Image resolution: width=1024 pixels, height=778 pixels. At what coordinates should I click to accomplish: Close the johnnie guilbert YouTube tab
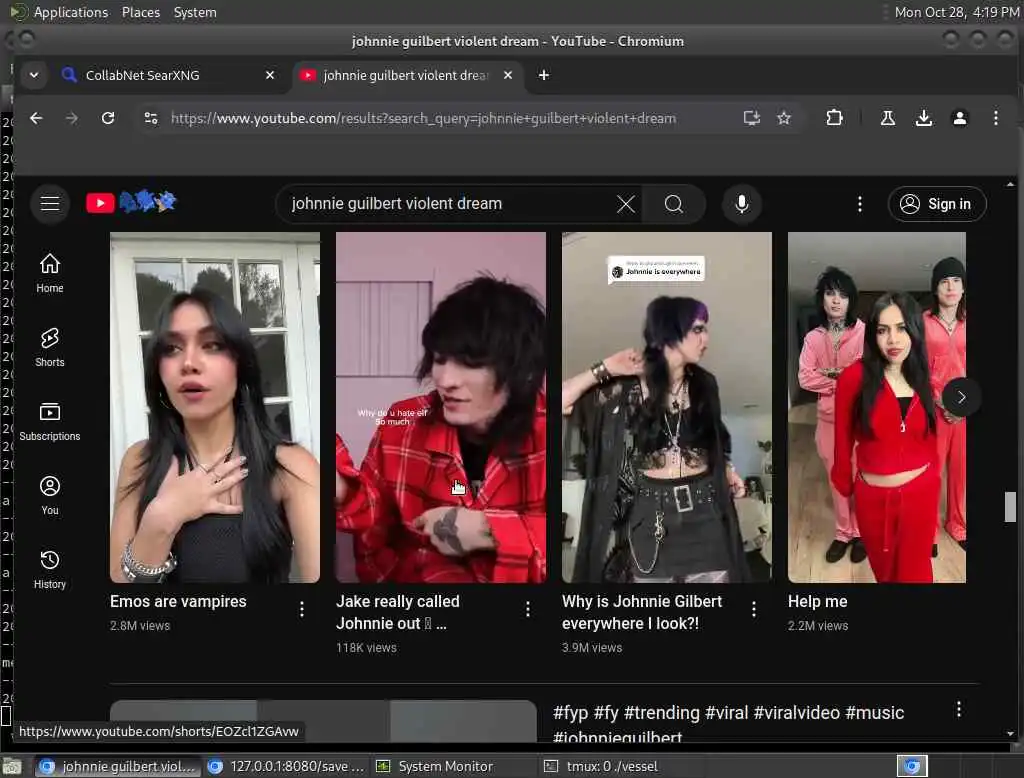(x=507, y=75)
